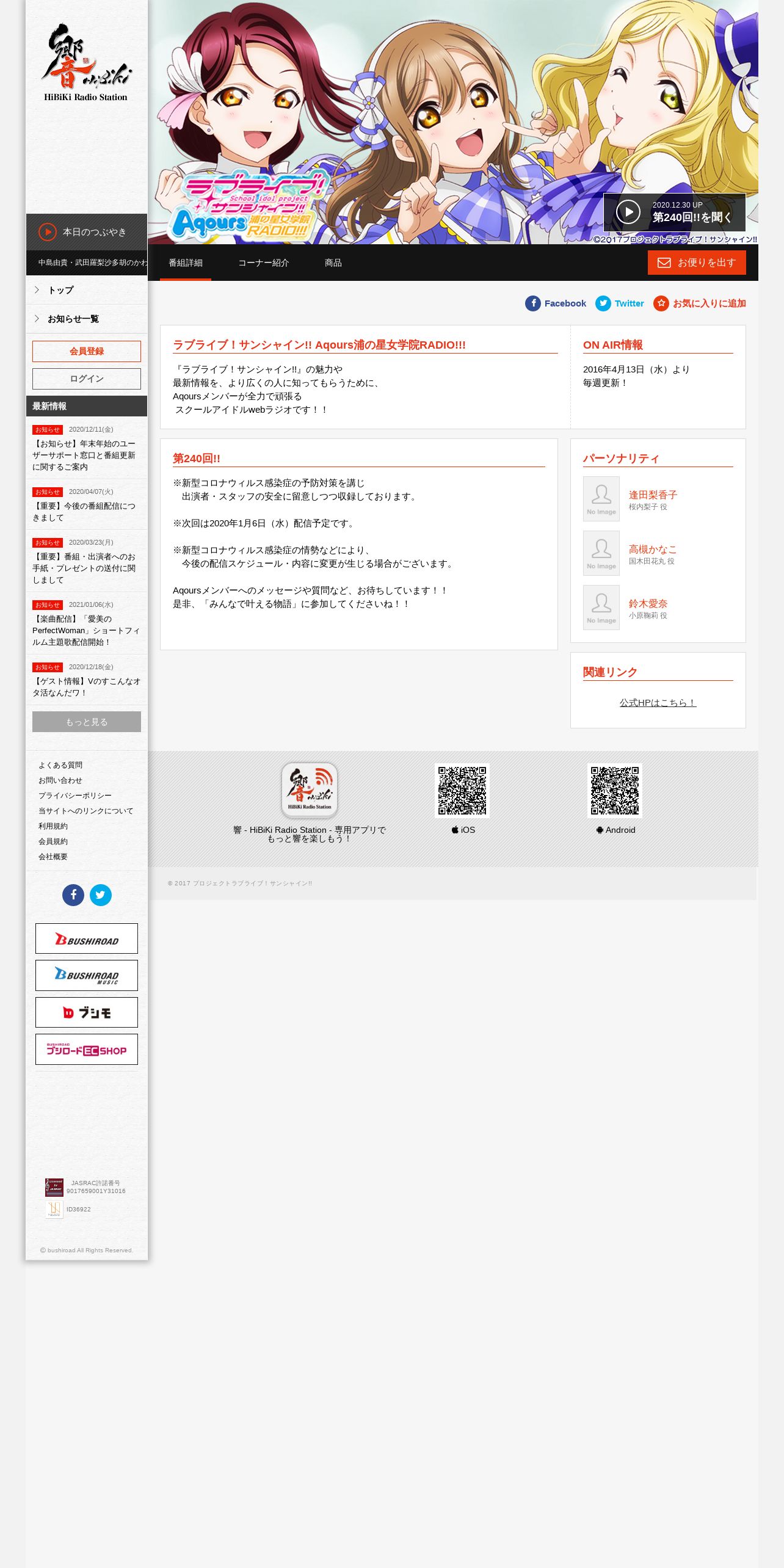Open 利用規約 link
This screenshot has width=784, height=1568.
(x=53, y=826)
